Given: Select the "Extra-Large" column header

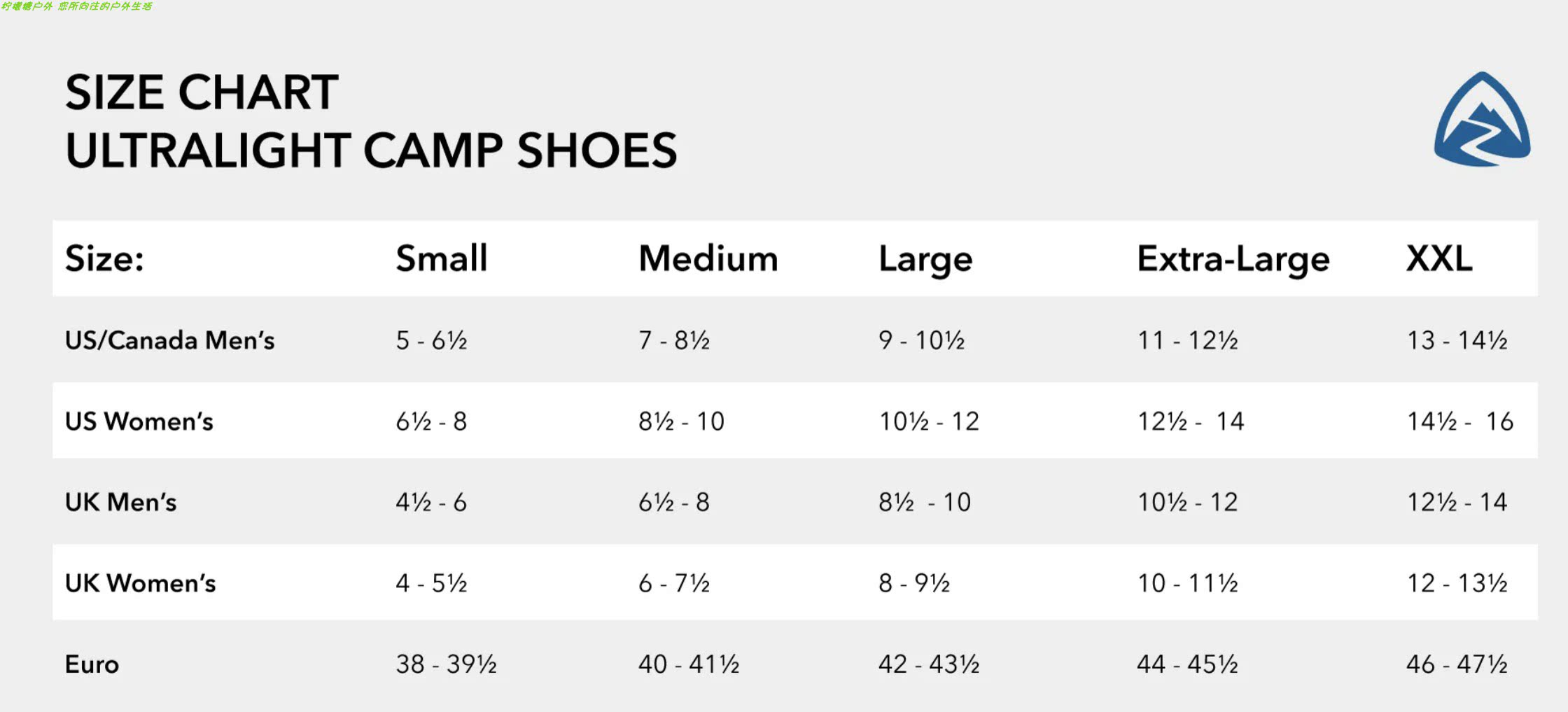Looking at the screenshot, I should [x=1233, y=259].
